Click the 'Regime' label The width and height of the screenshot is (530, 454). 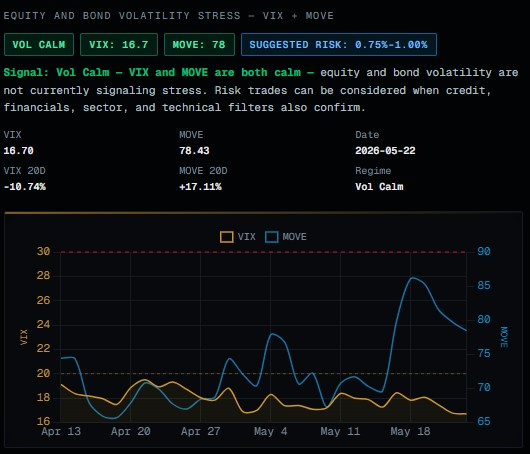click(373, 171)
